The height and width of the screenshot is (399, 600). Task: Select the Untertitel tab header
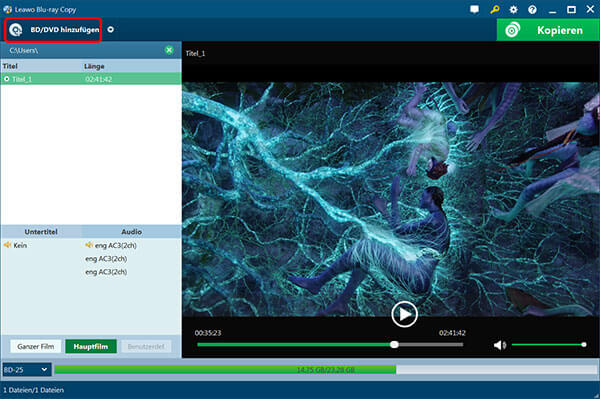click(x=41, y=232)
